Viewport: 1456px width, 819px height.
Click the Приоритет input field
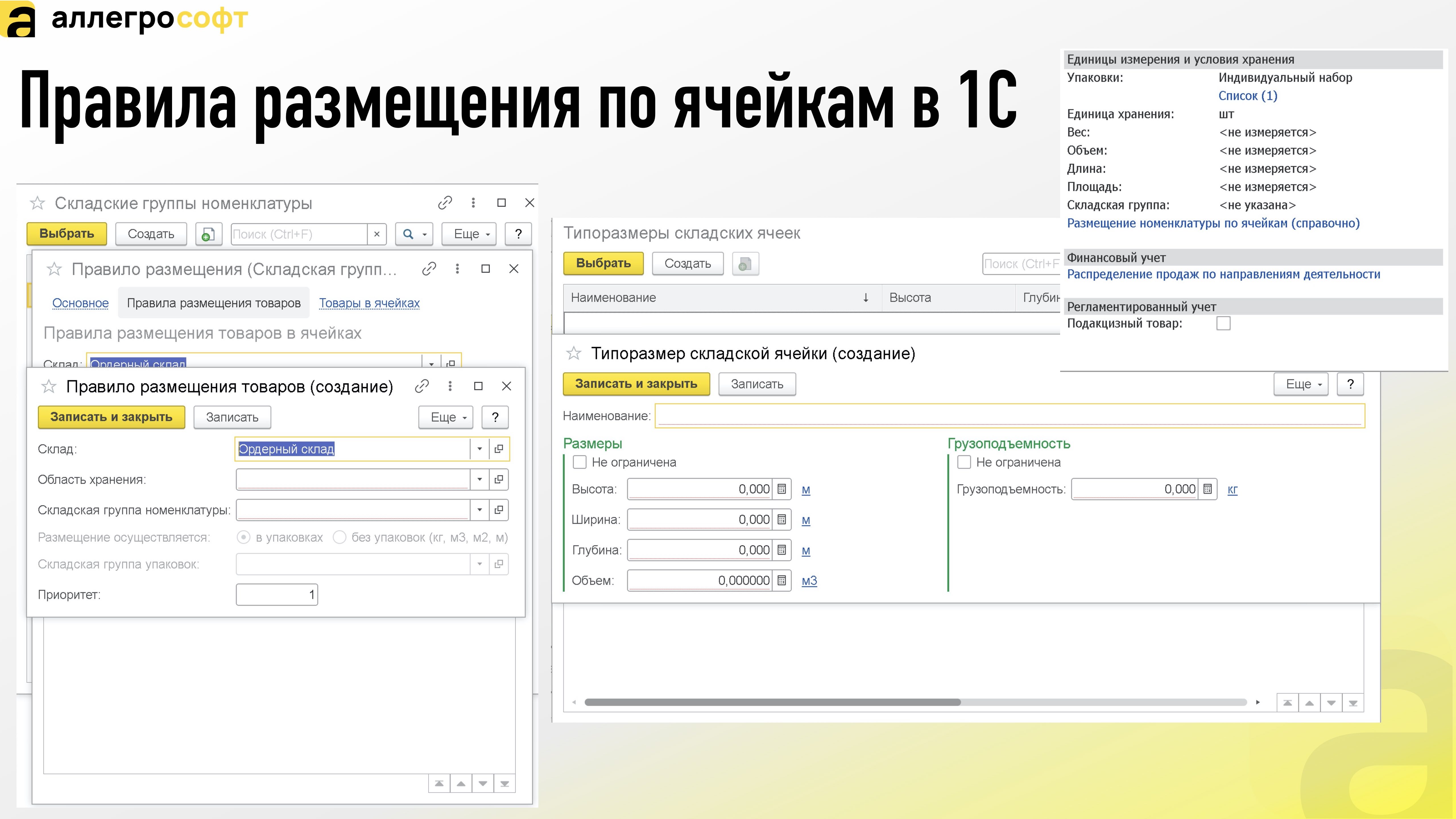coord(277,595)
